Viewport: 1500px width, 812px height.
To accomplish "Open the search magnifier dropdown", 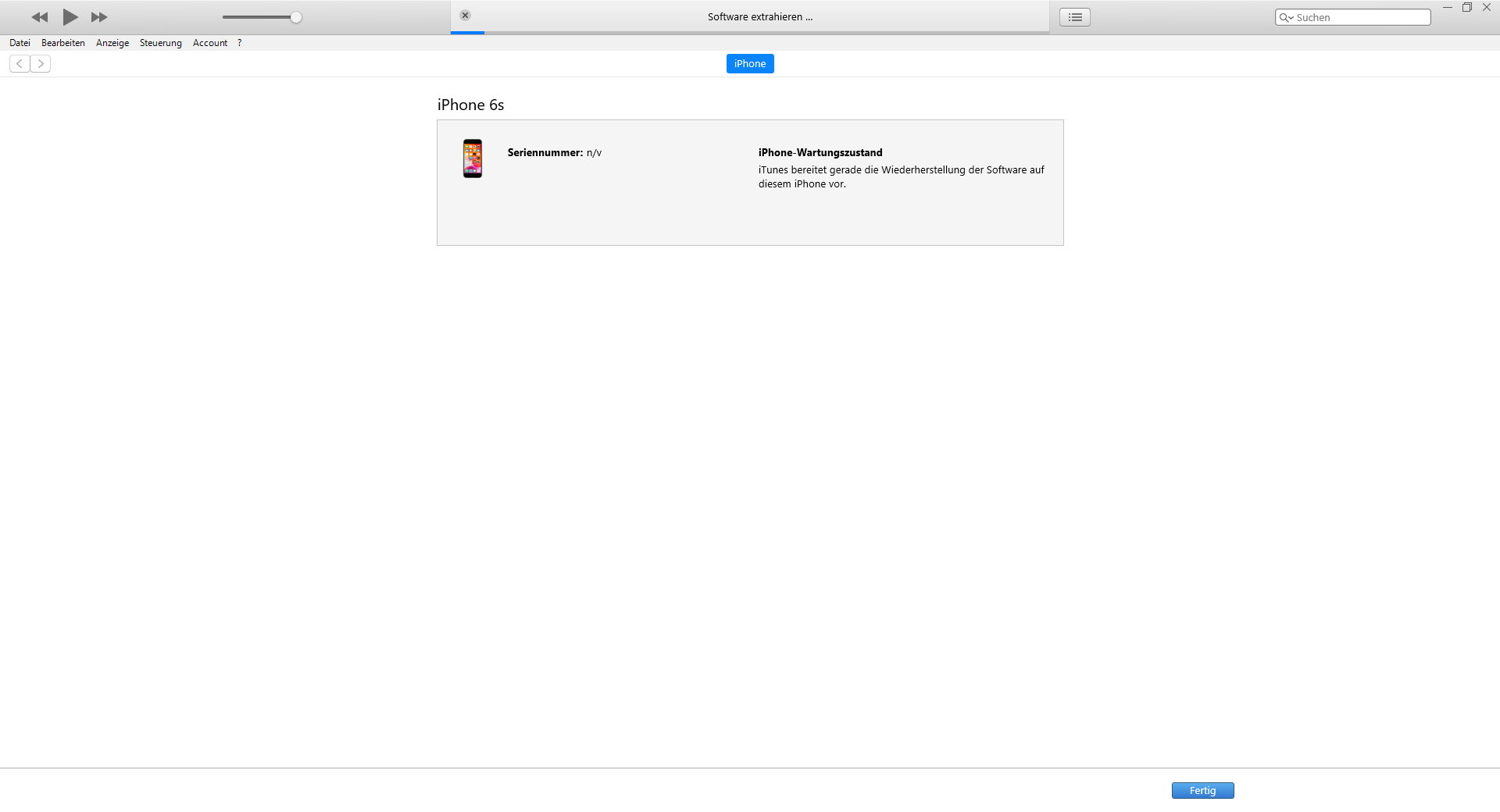I will (x=1286, y=17).
